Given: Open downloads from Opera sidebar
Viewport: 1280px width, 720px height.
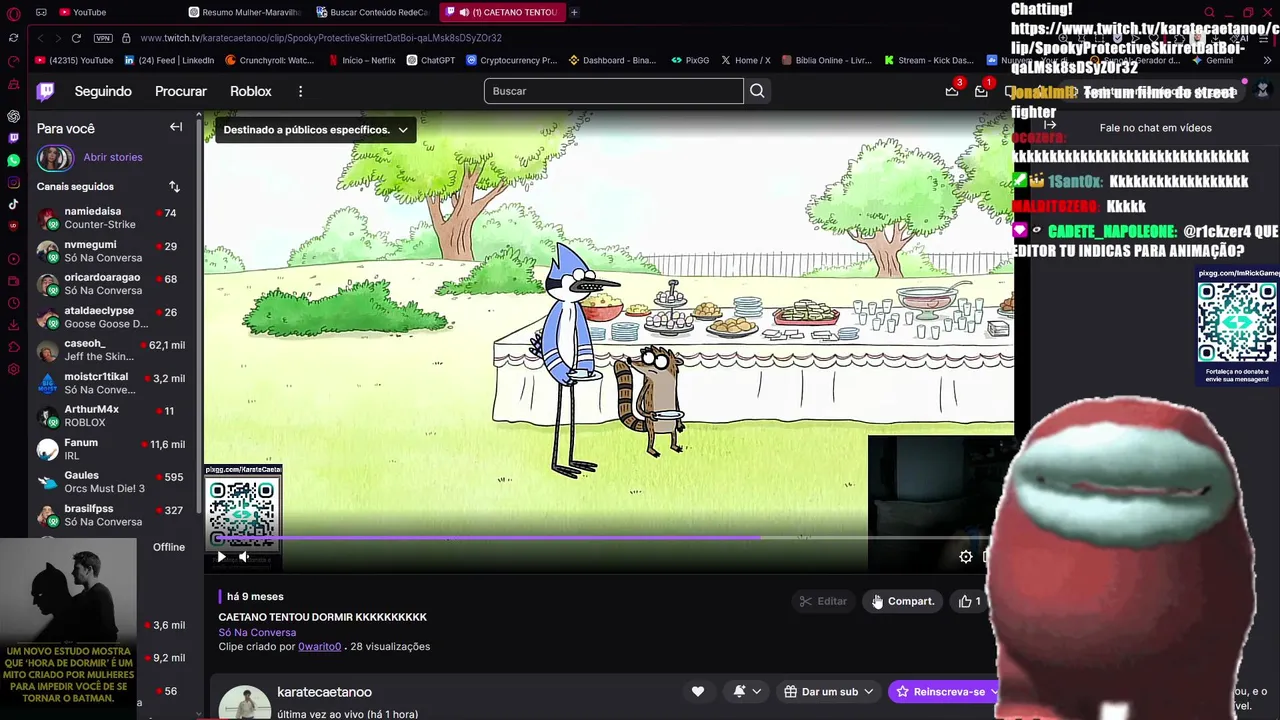Looking at the screenshot, I should coord(13,325).
